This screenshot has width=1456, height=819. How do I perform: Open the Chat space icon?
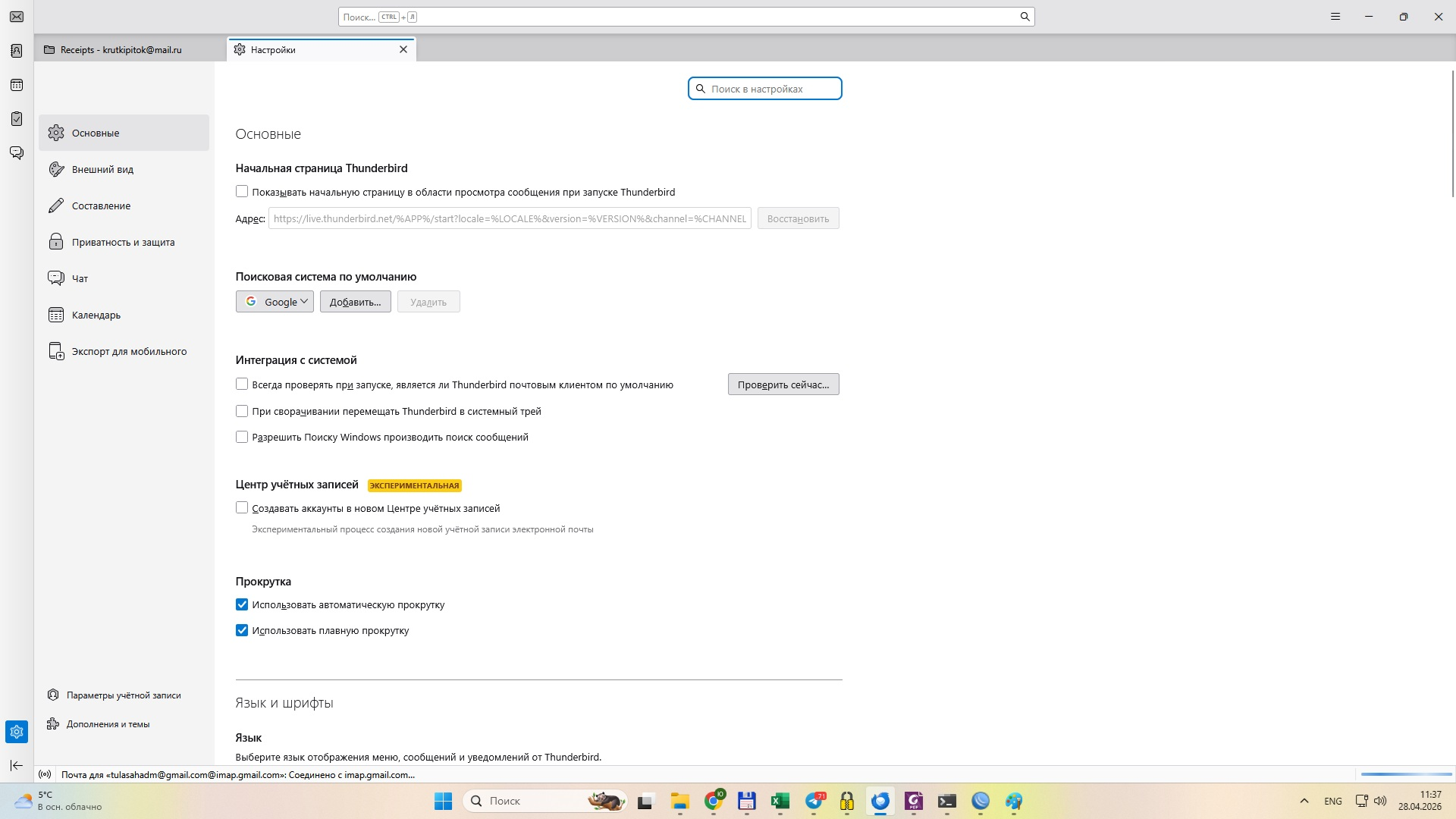pos(17,153)
